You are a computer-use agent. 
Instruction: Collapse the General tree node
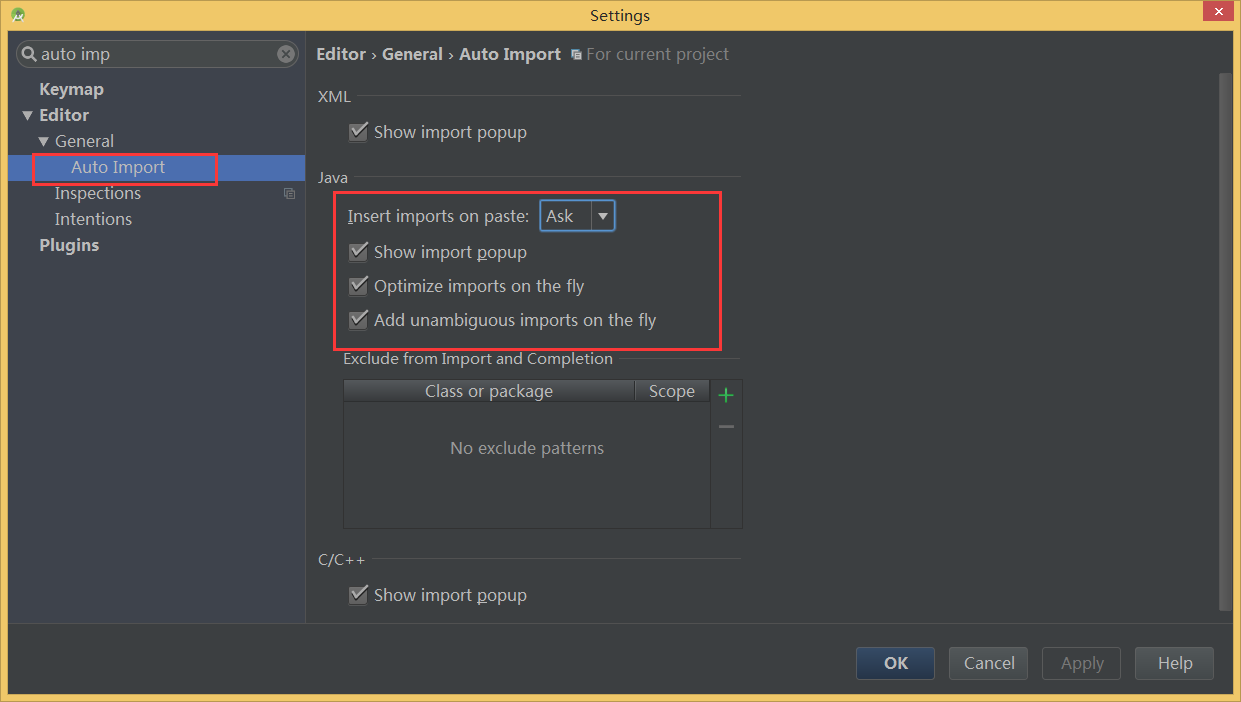pos(43,142)
